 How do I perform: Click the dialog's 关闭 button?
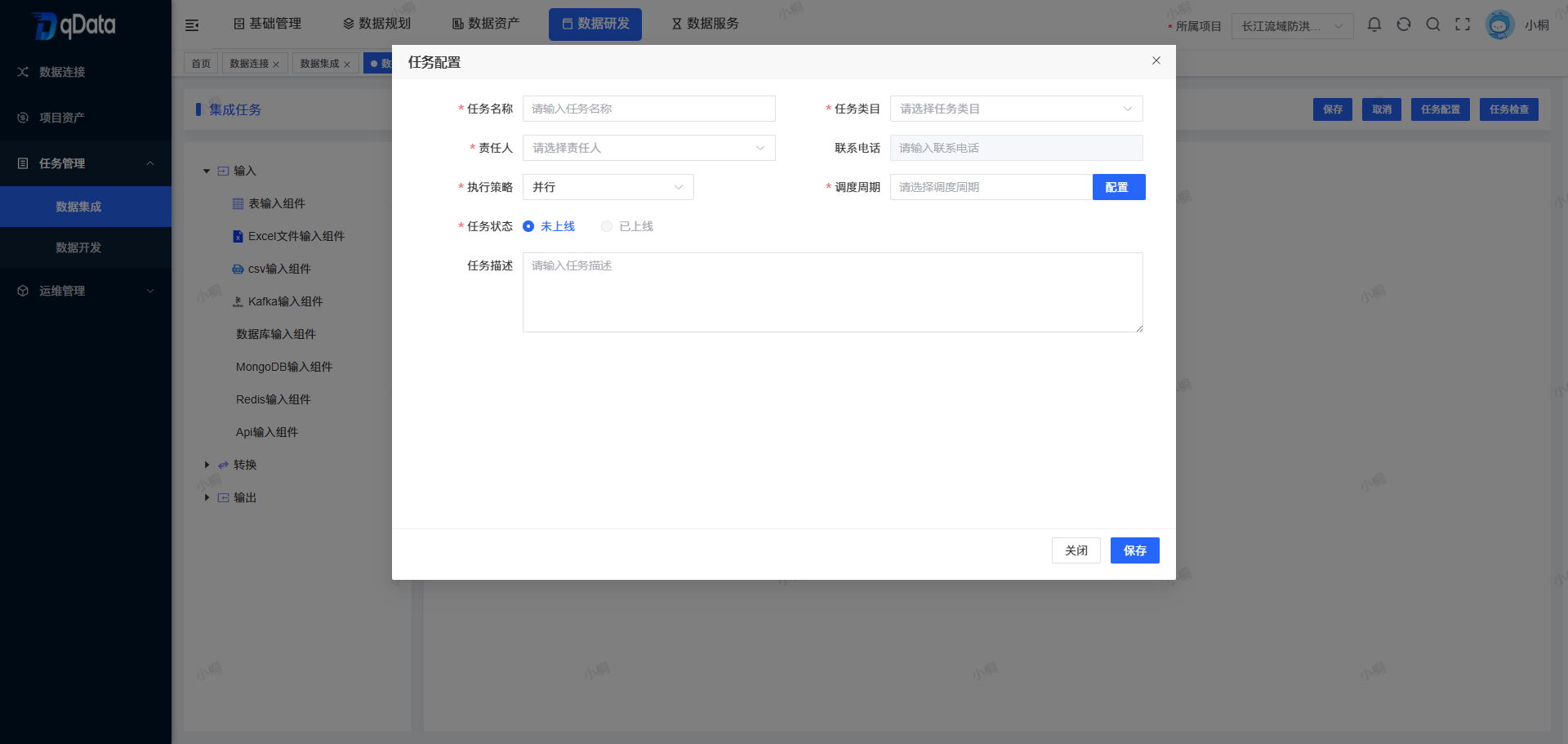[1076, 550]
